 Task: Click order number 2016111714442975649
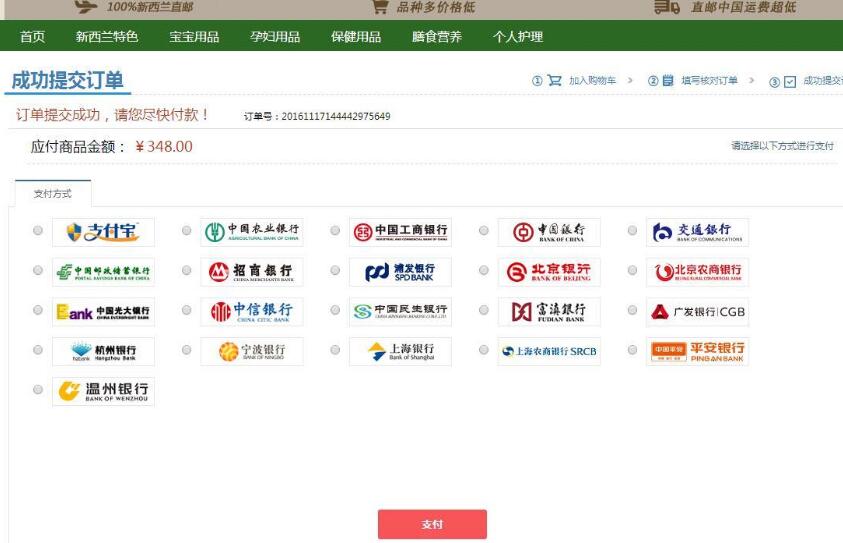point(336,116)
